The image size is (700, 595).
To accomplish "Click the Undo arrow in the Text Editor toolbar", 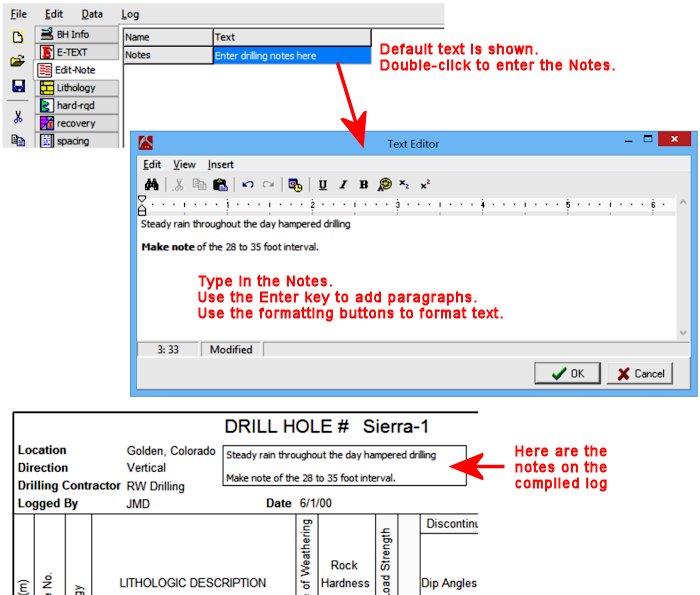I will pyautogui.click(x=247, y=185).
